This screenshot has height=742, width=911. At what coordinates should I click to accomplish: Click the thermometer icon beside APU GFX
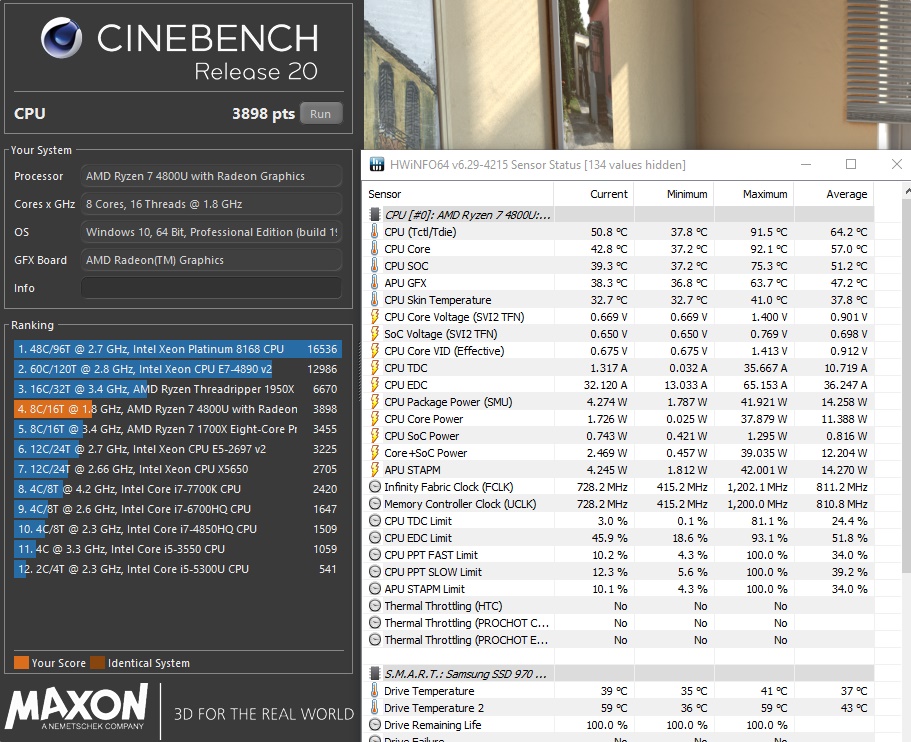(374, 283)
